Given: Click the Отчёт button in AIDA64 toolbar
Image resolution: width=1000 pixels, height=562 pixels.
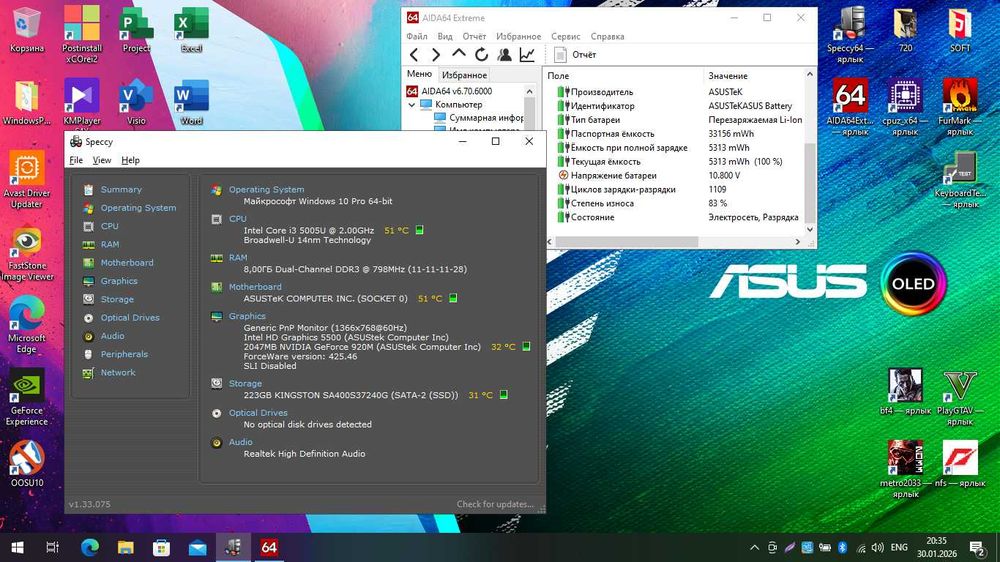Looking at the screenshot, I should [575, 55].
